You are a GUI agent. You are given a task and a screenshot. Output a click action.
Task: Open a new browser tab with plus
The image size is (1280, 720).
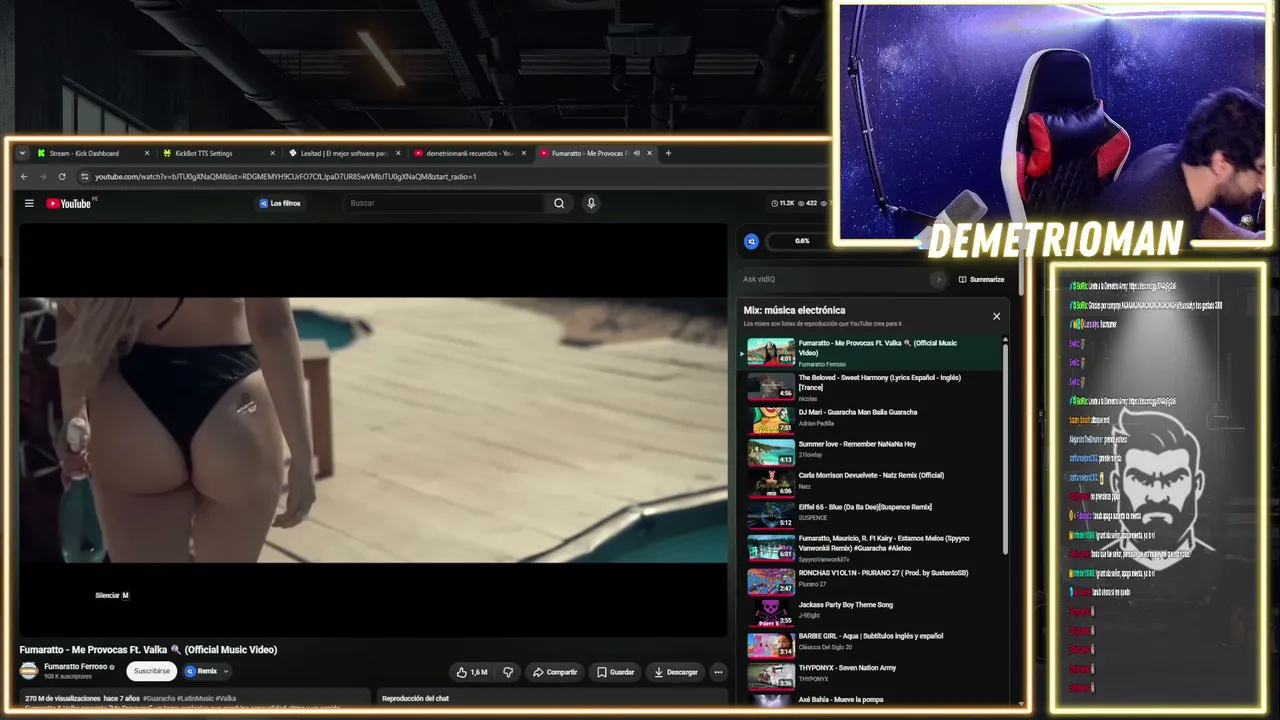click(x=668, y=153)
